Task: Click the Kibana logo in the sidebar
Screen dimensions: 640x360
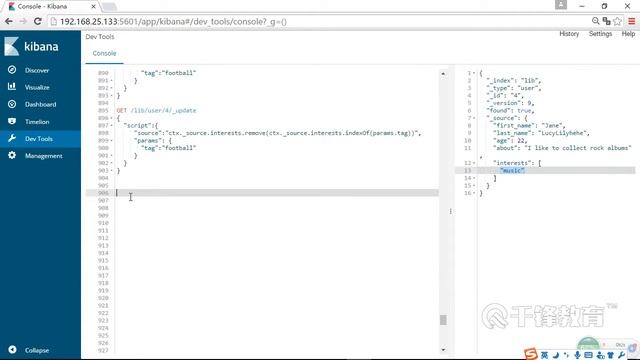Action: coord(31,46)
